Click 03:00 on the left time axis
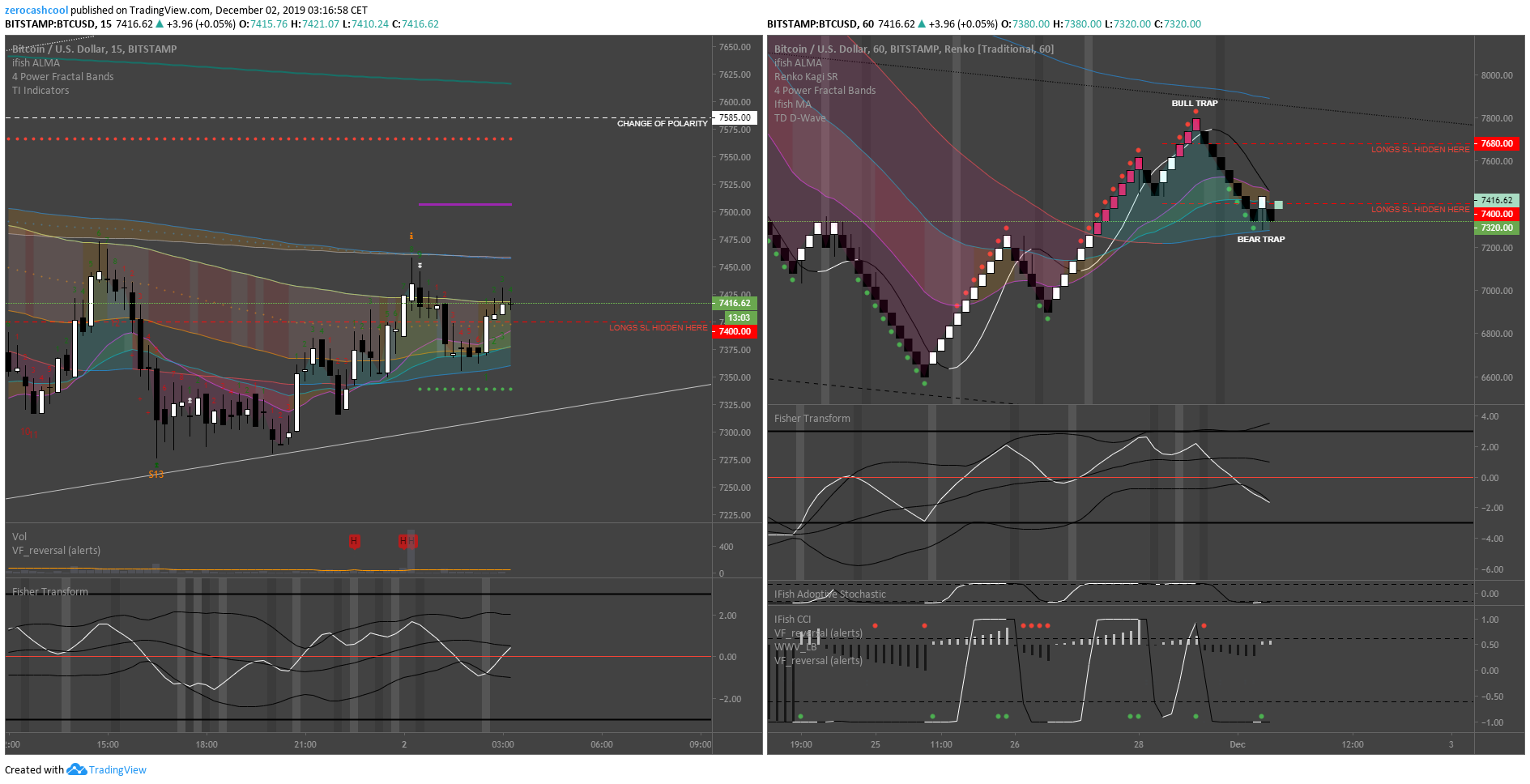The height and width of the screenshot is (784, 1530). (503, 744)
